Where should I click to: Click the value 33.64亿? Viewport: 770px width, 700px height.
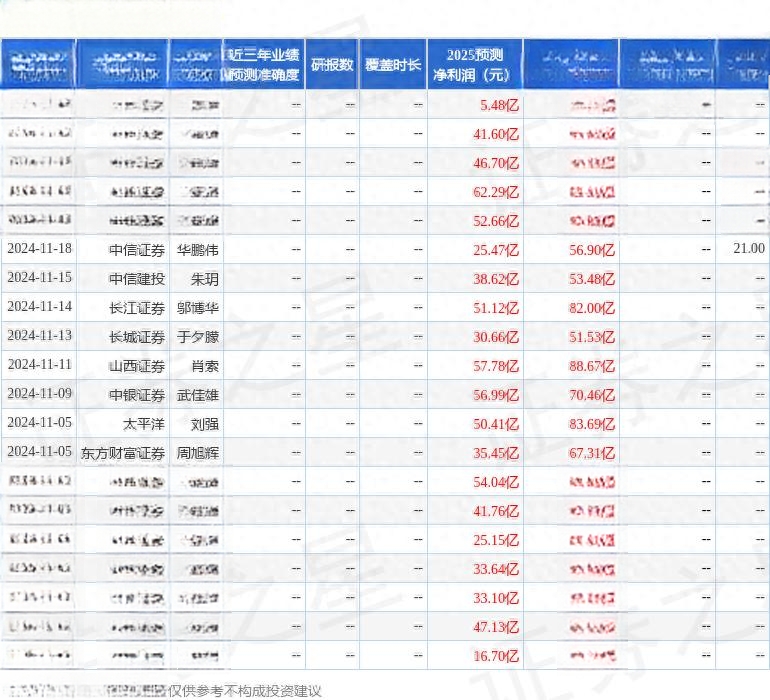[496, 569]
